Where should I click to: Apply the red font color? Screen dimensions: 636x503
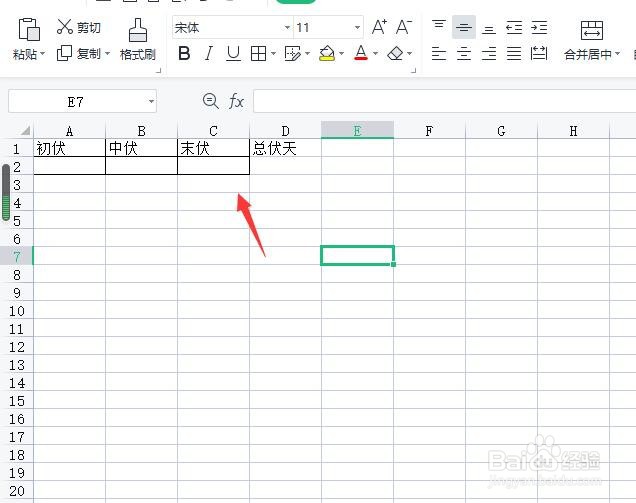(361, 53)
